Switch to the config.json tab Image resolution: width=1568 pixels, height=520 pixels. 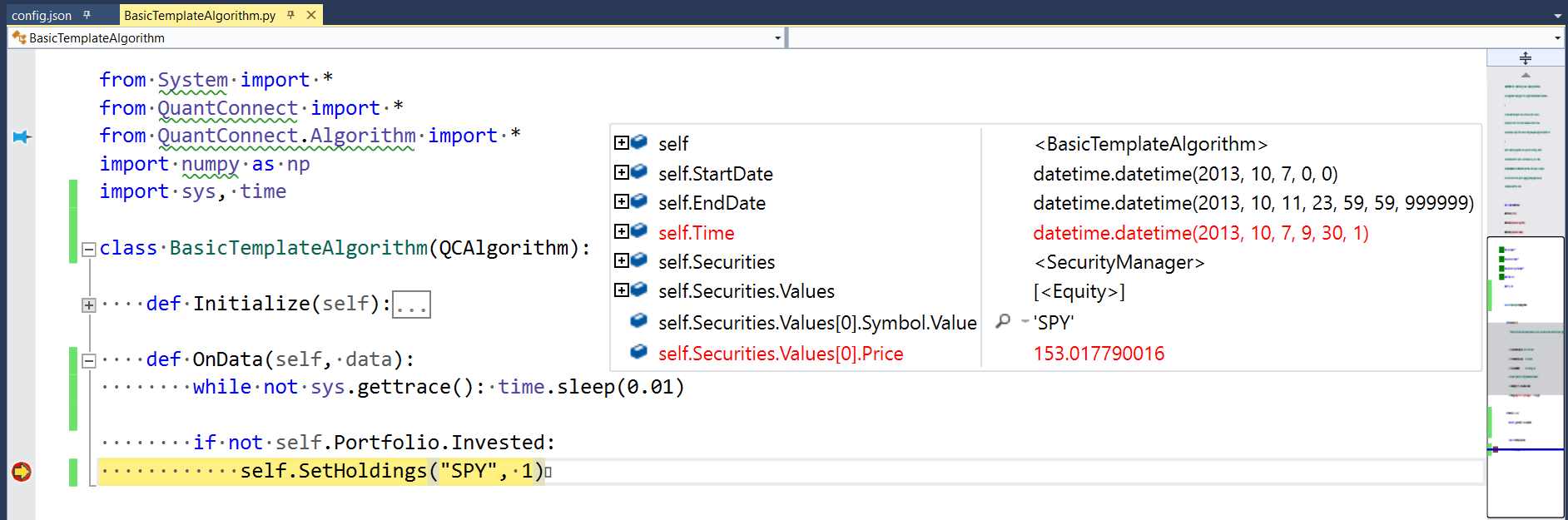[x=42, y=15]
